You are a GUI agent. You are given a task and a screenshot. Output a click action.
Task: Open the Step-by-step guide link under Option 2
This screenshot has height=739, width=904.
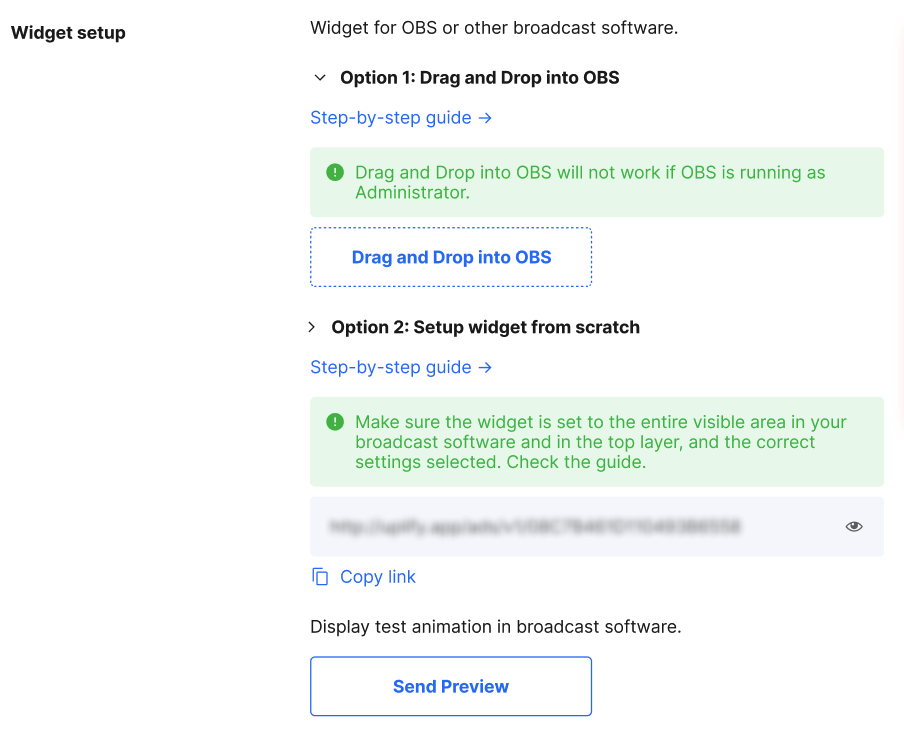pyautogui.click(x=391, y=367)
